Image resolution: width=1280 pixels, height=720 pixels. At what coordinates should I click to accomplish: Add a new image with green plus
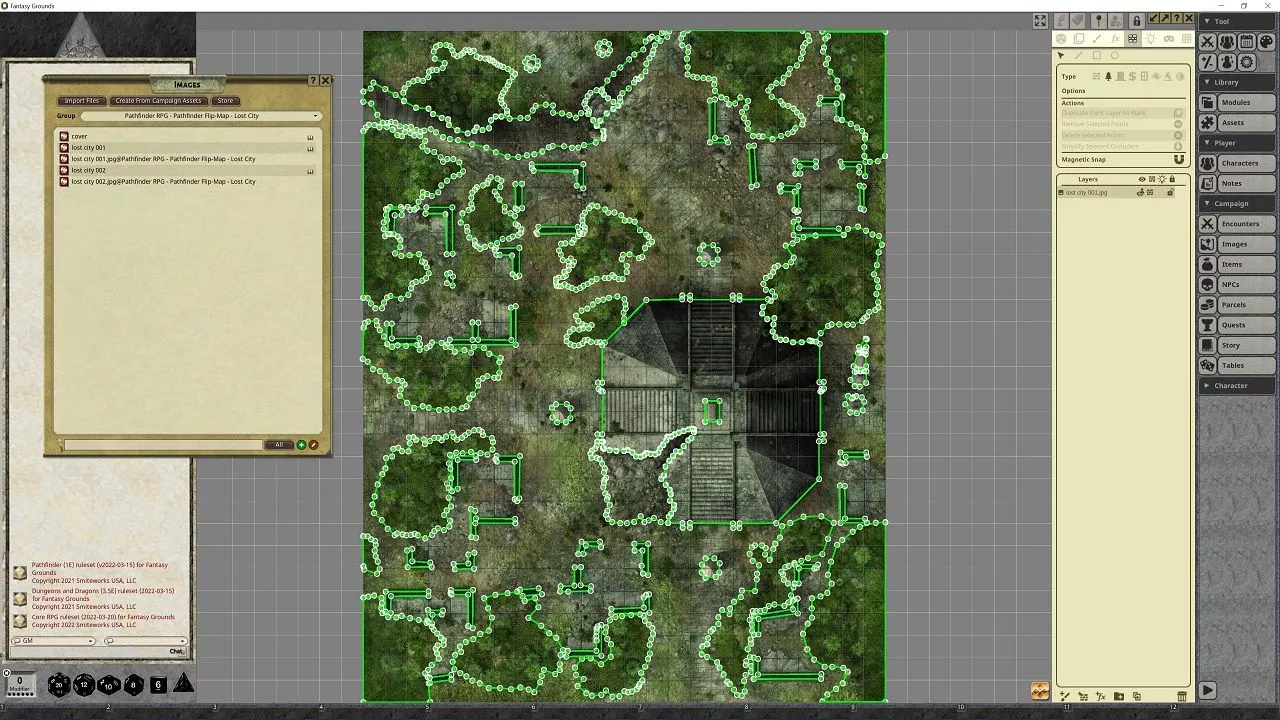coord(301,445)
